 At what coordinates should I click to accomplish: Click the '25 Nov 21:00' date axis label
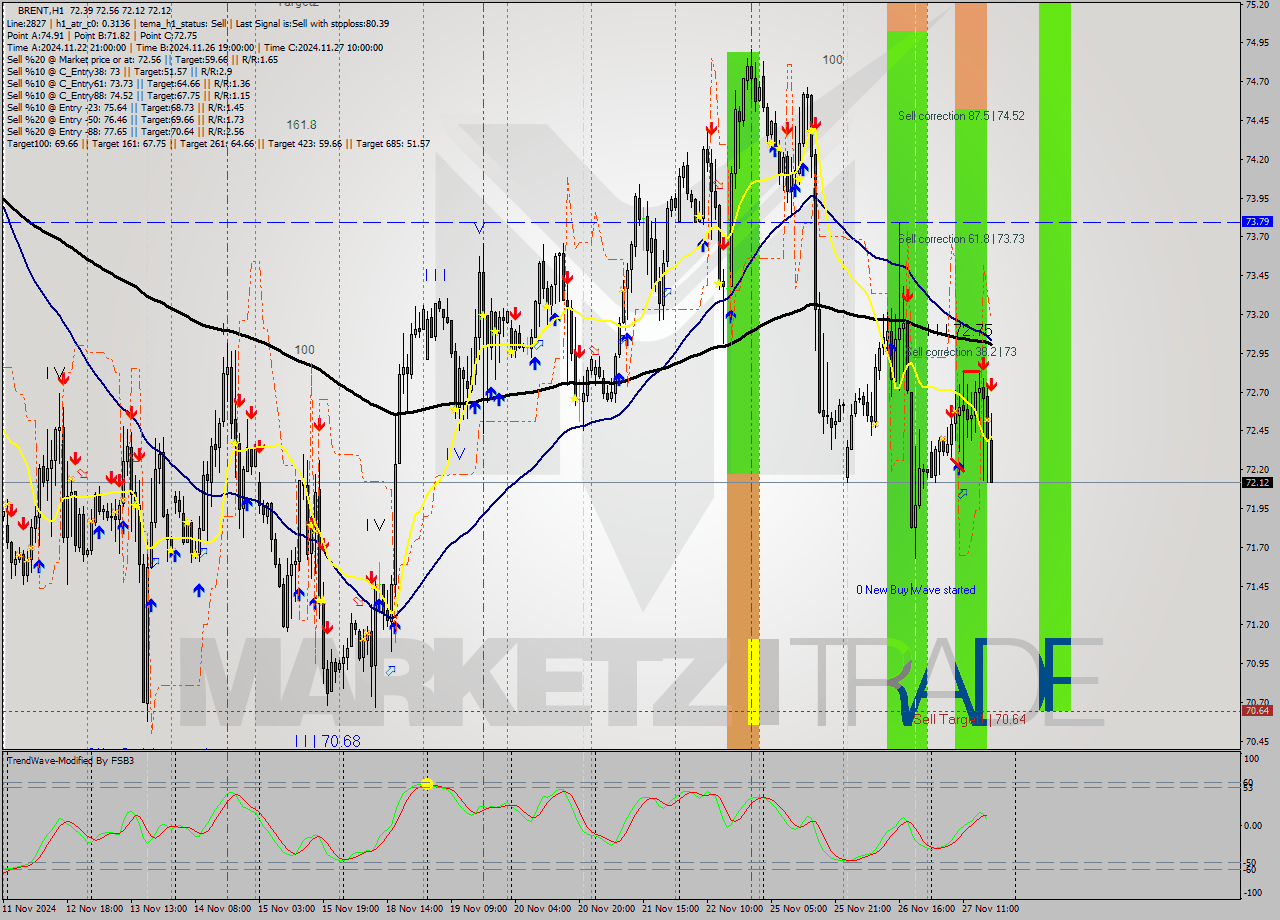[x=863, y=909]
